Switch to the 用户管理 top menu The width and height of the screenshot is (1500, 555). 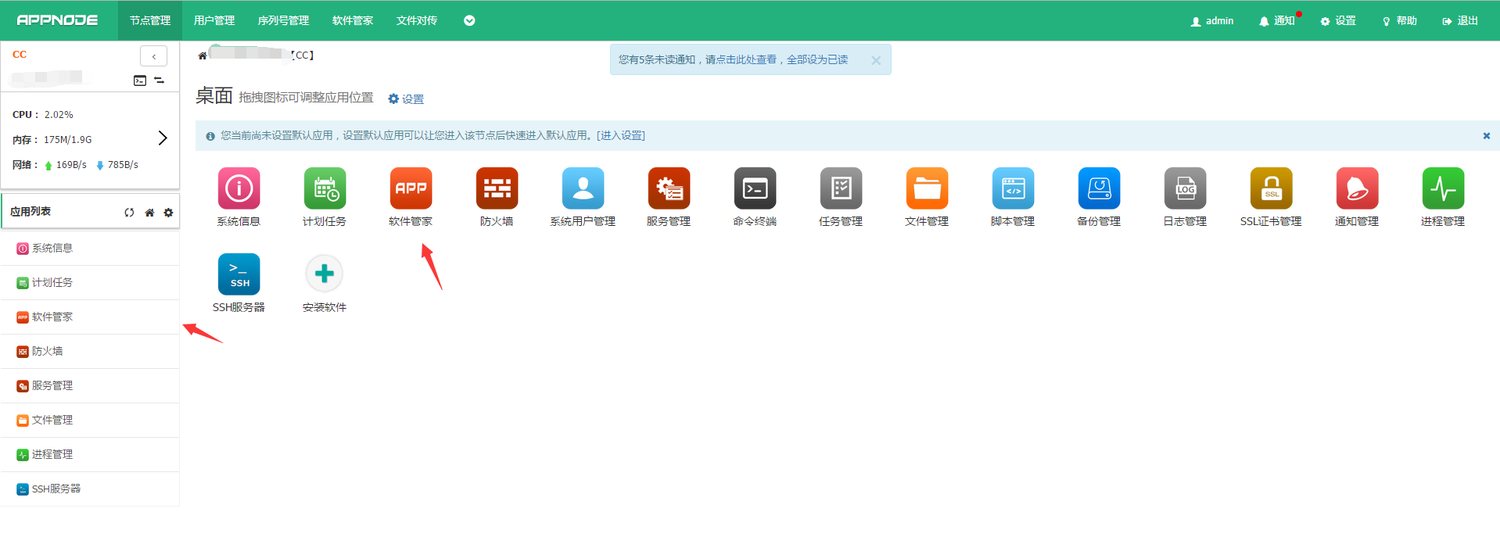(x=214, y=20)
